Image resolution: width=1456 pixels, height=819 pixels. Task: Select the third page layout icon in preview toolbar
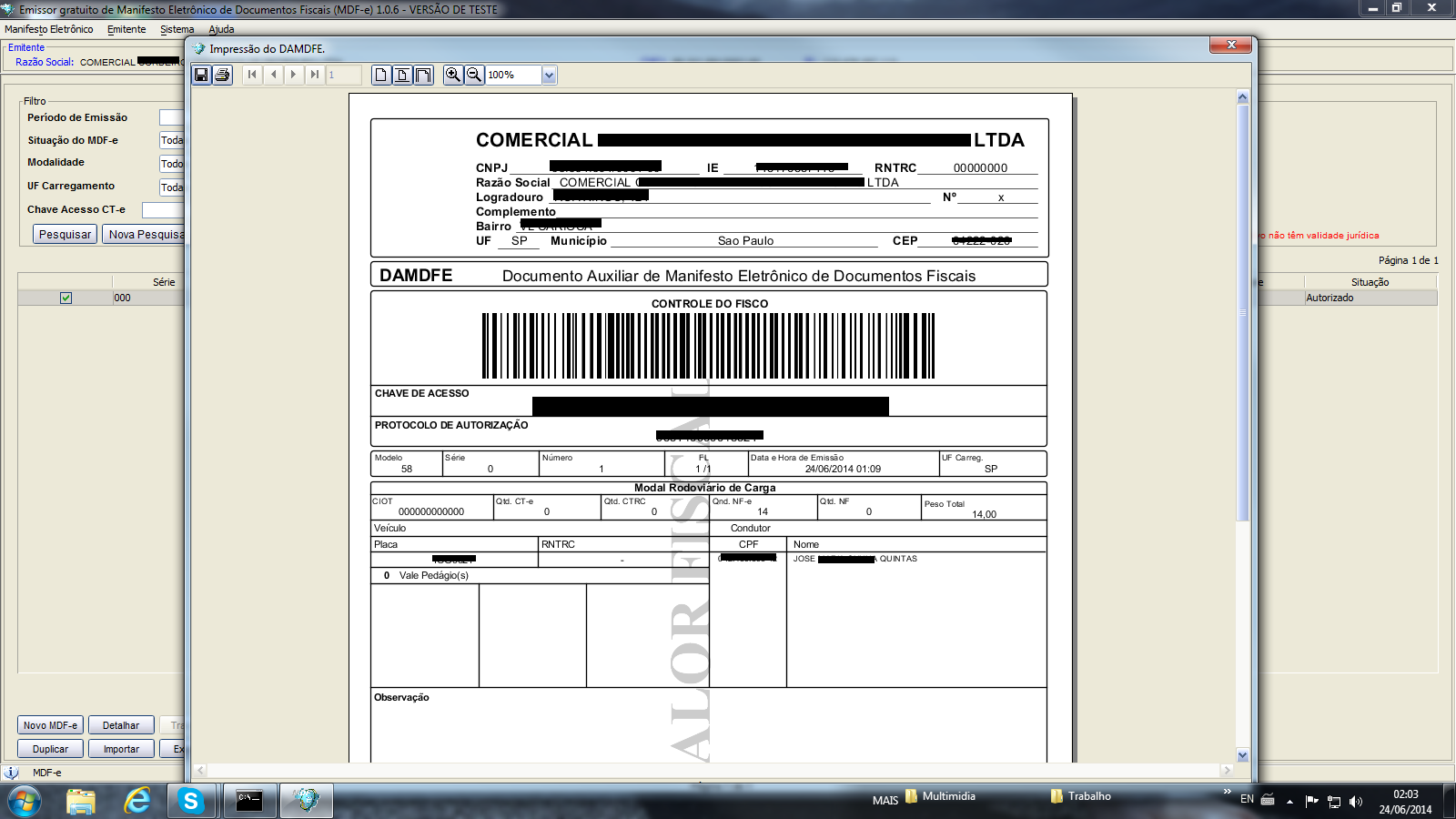pyautogui.click(x=423, y=75)
